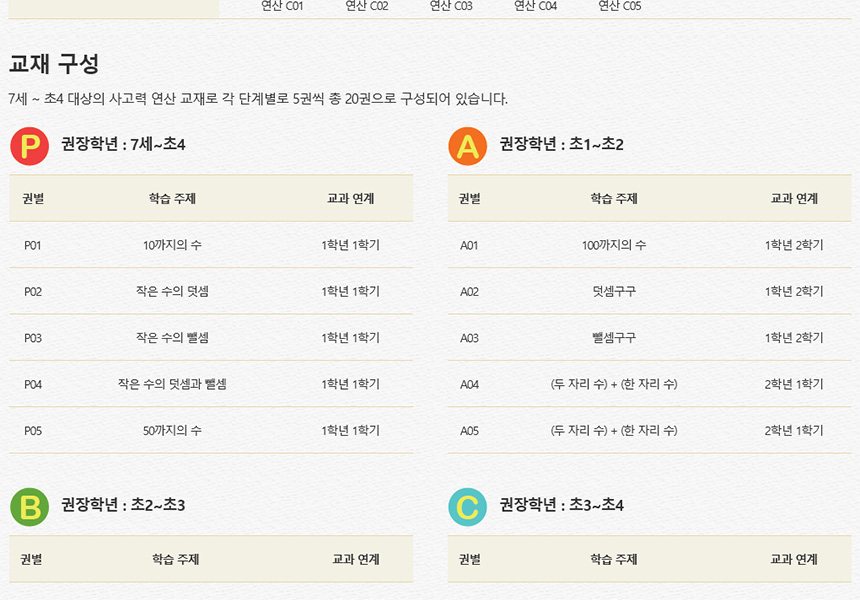Click the red P level circle icon
Viewport: 860px width, 600px height.
[29, 146]
